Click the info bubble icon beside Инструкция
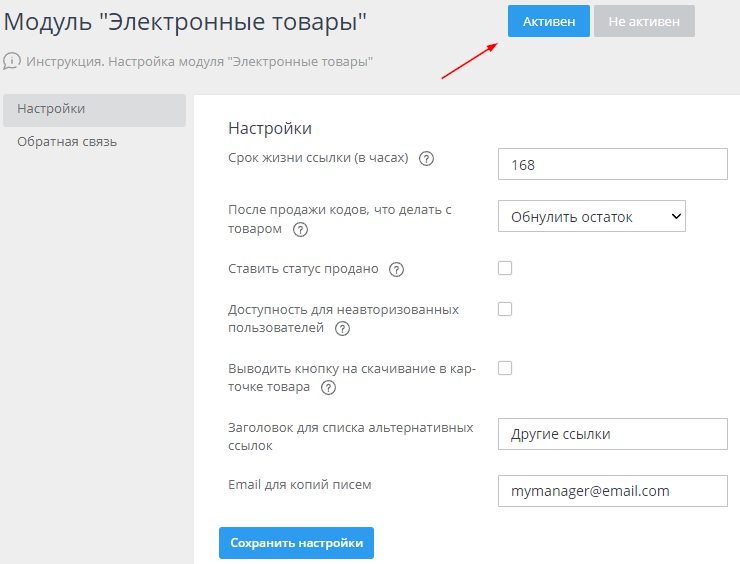This screenshot has height=564, width=740. (12, 62)
